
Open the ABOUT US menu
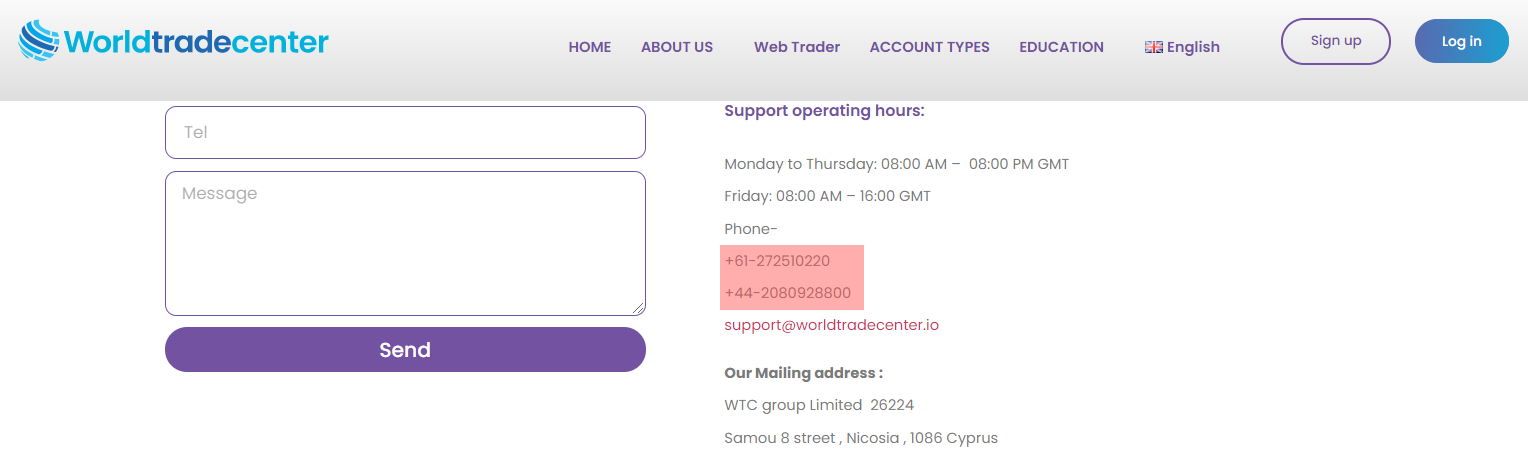tap(677, 47)
